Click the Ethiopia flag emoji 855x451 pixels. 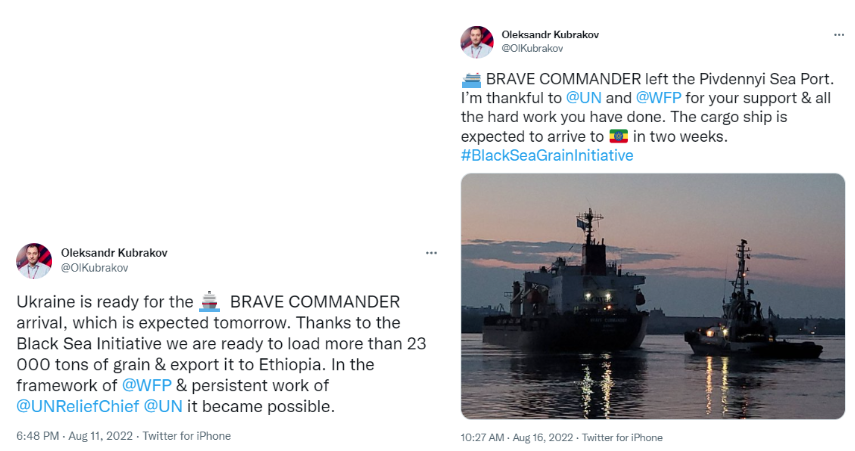click(x=619, y=137)
